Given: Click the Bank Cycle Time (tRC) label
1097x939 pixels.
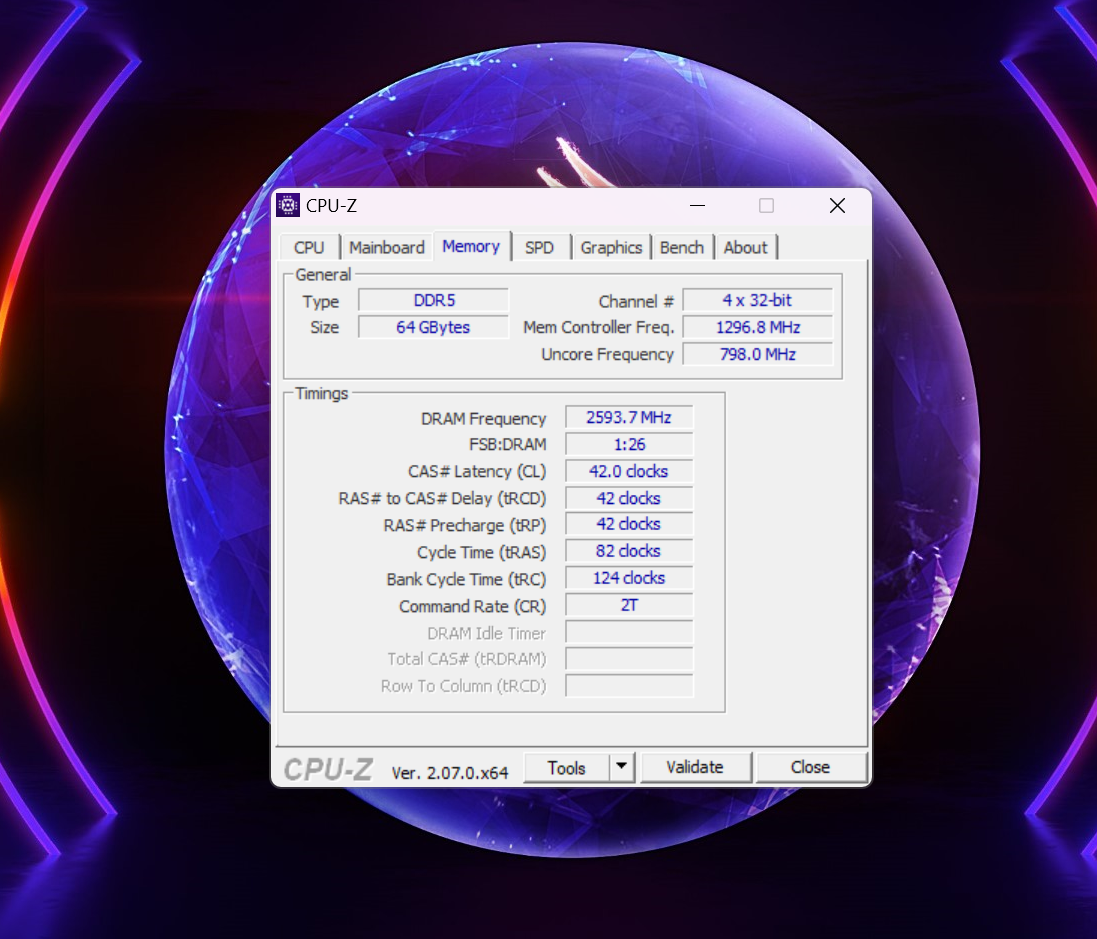Looking at the screenshot, I should pos(467,579).
